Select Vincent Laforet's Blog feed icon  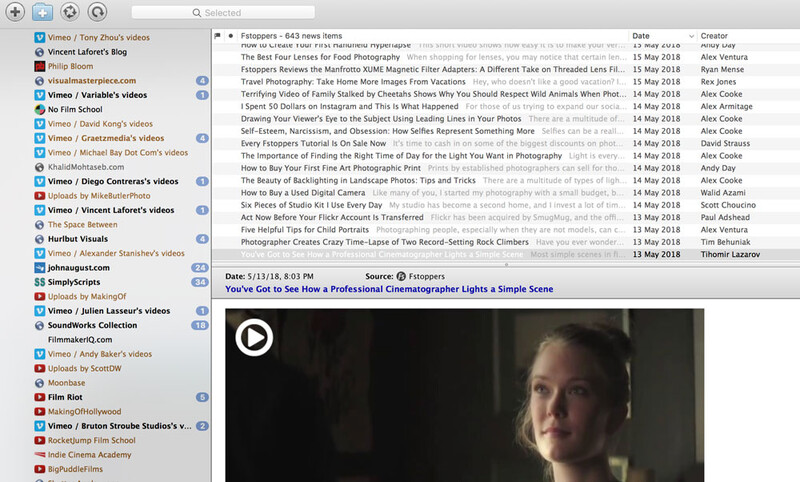(39, 52)
